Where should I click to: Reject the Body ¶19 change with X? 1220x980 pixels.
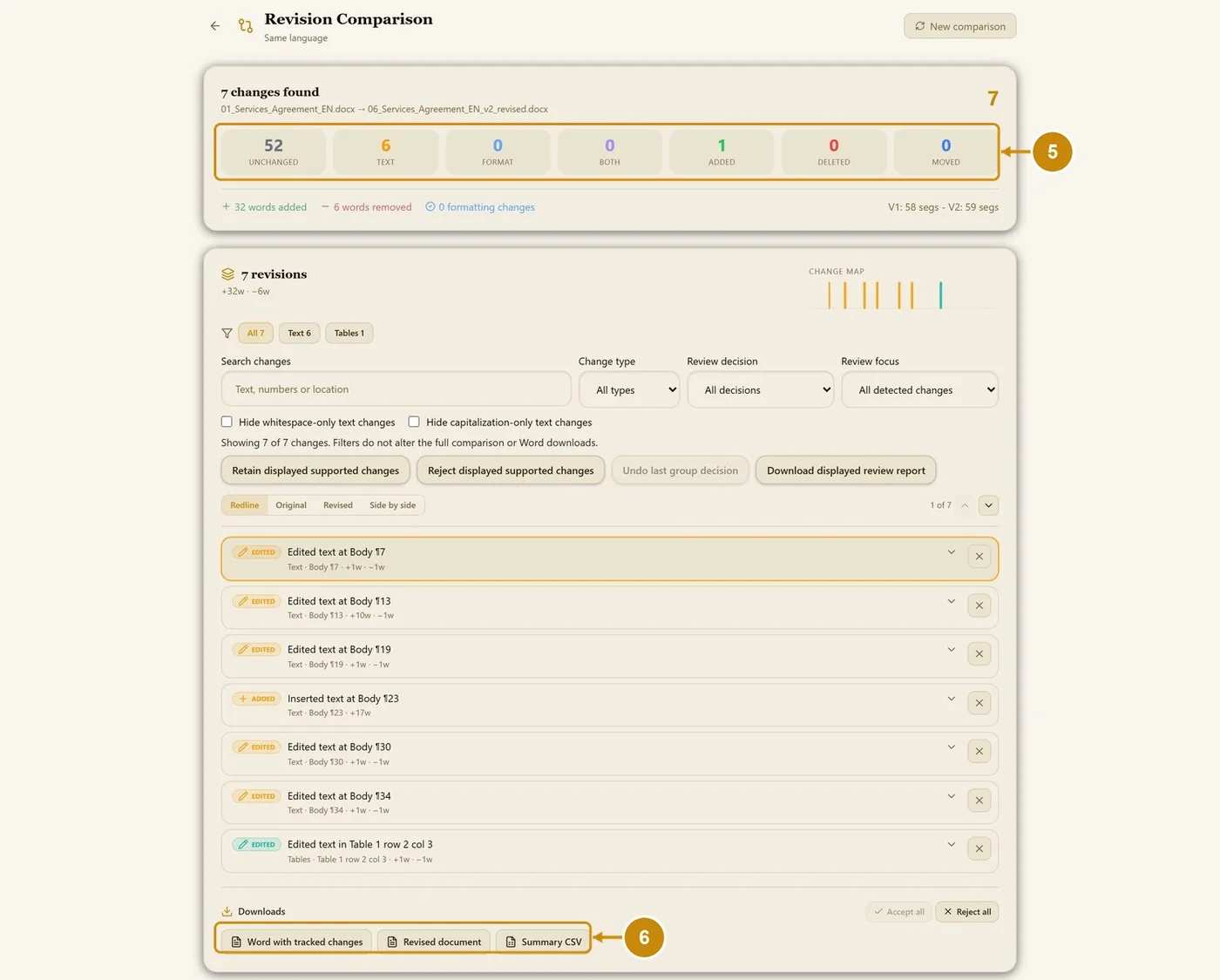[x=979, y=654]
